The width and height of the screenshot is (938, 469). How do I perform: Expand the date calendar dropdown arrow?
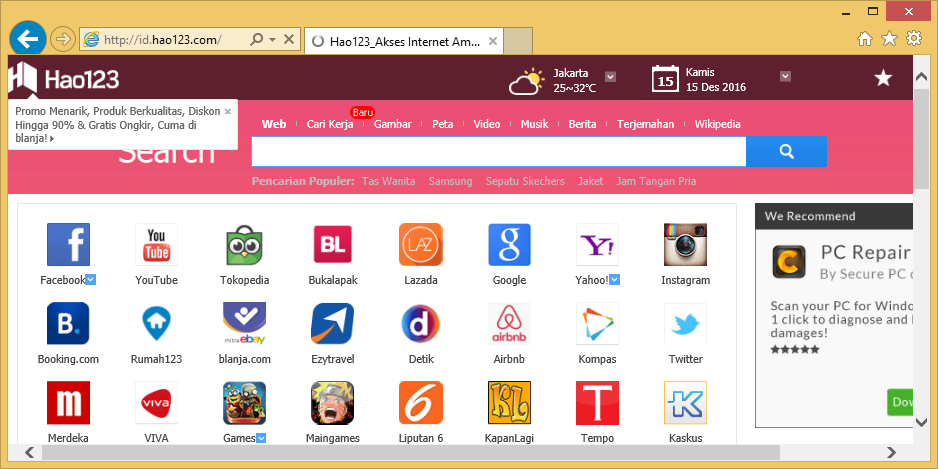(x=786, y=76)
